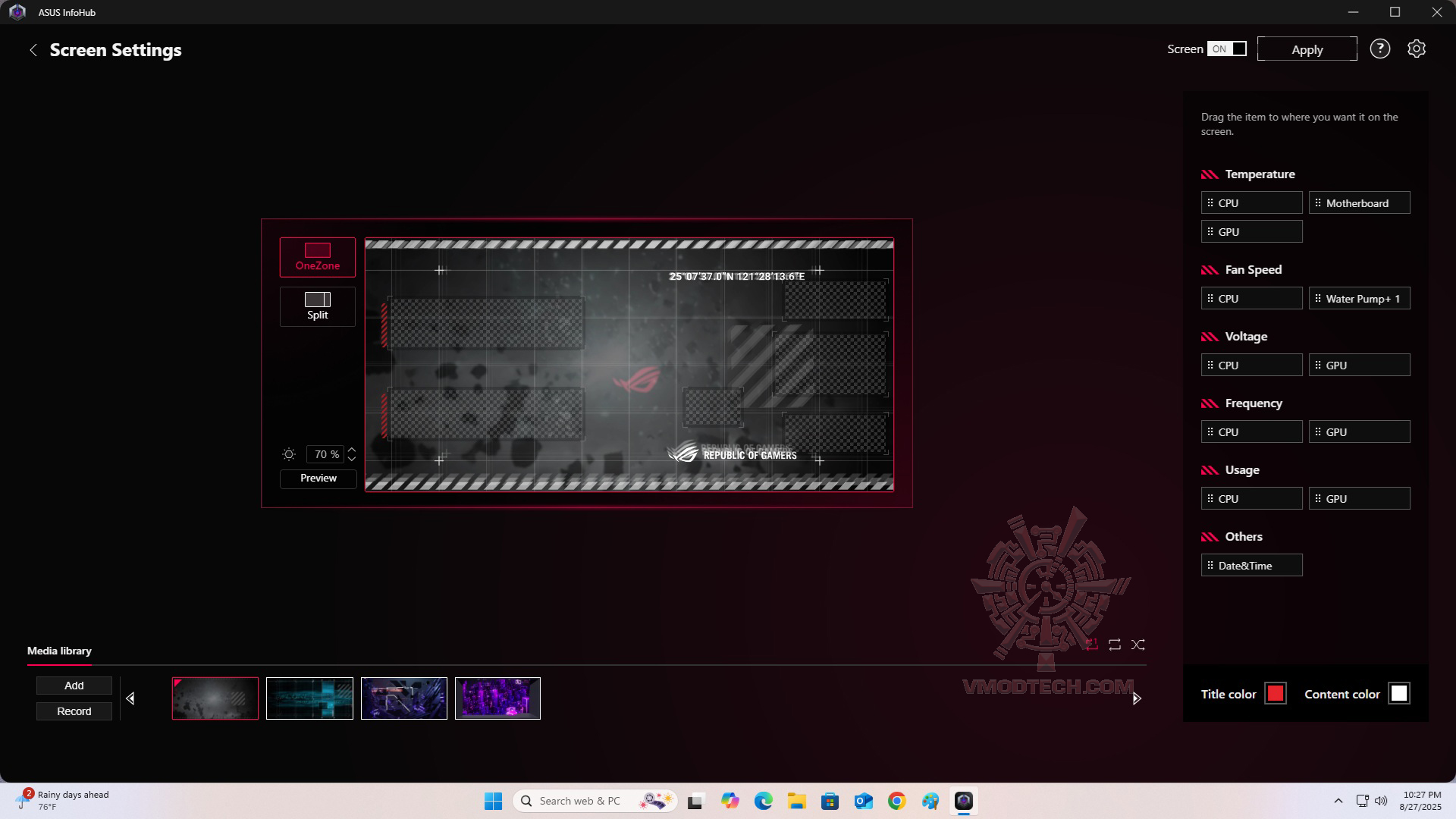Open the settings gear icon

point(1416,49)
